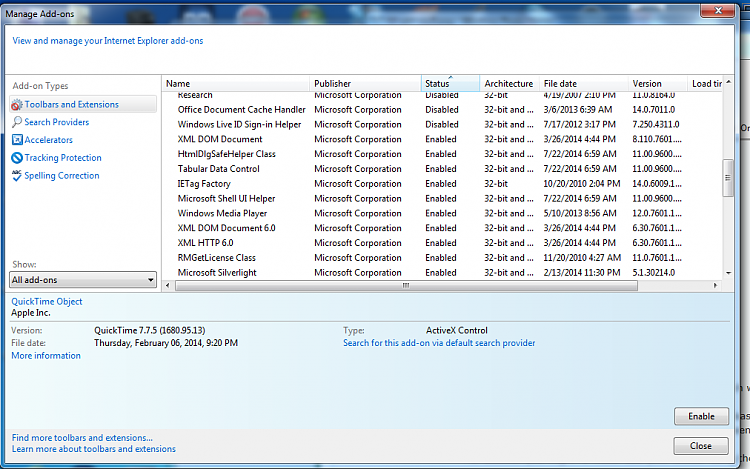This screenshot has width=750, height=469.
Task: Select Search Providers add-on type
Action: (56, 122)
